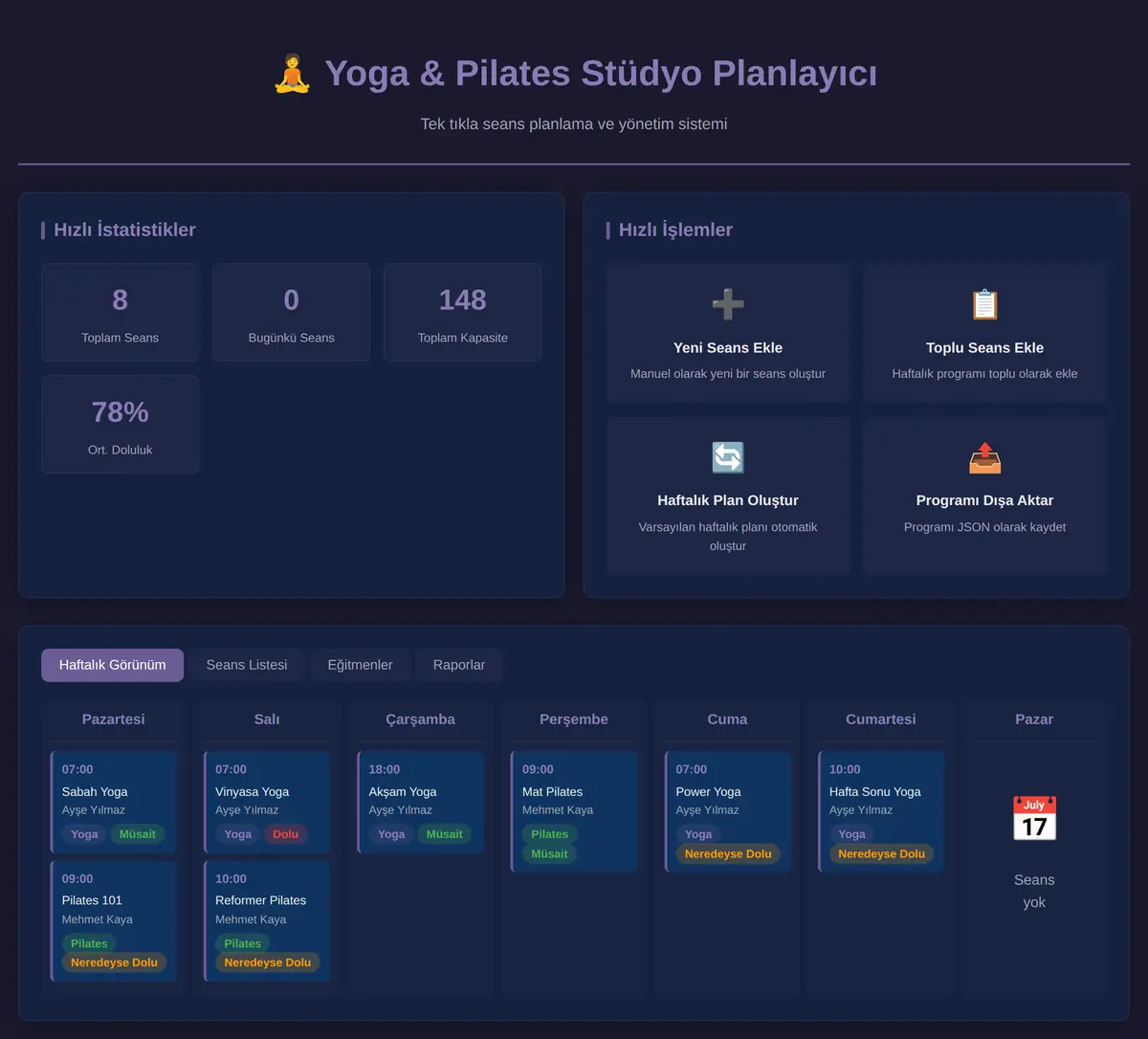The width and height of the screenshot is (1148, 1039).
Task: Click the Dolu badge on Vinyasa Yoga
Action: point(285,834)
